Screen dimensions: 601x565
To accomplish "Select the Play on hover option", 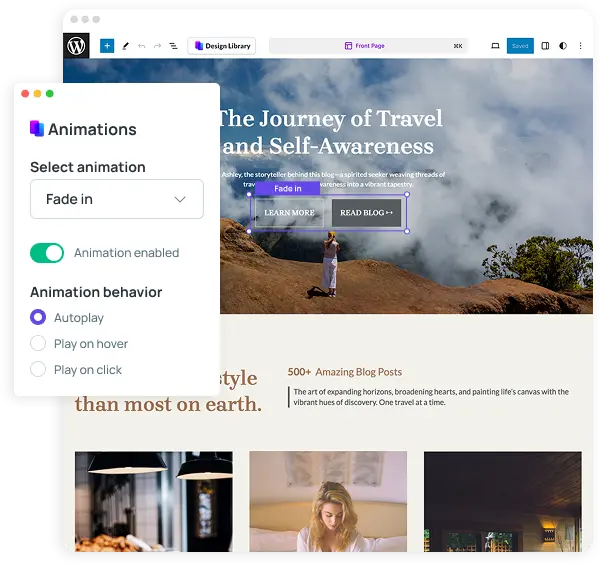I will [x=38, y=343].
